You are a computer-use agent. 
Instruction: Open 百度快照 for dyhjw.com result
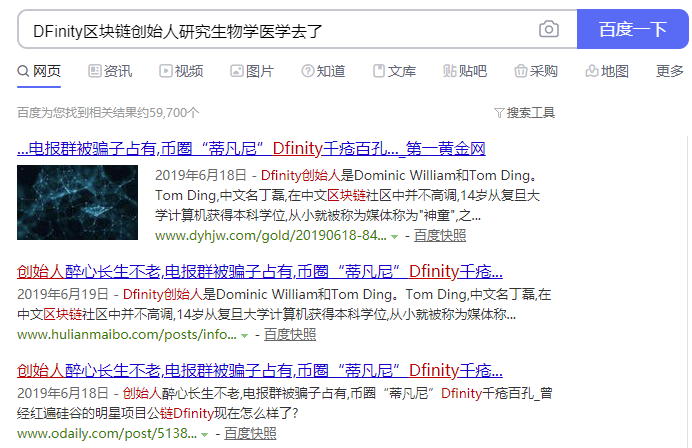(x=440, y=236)
